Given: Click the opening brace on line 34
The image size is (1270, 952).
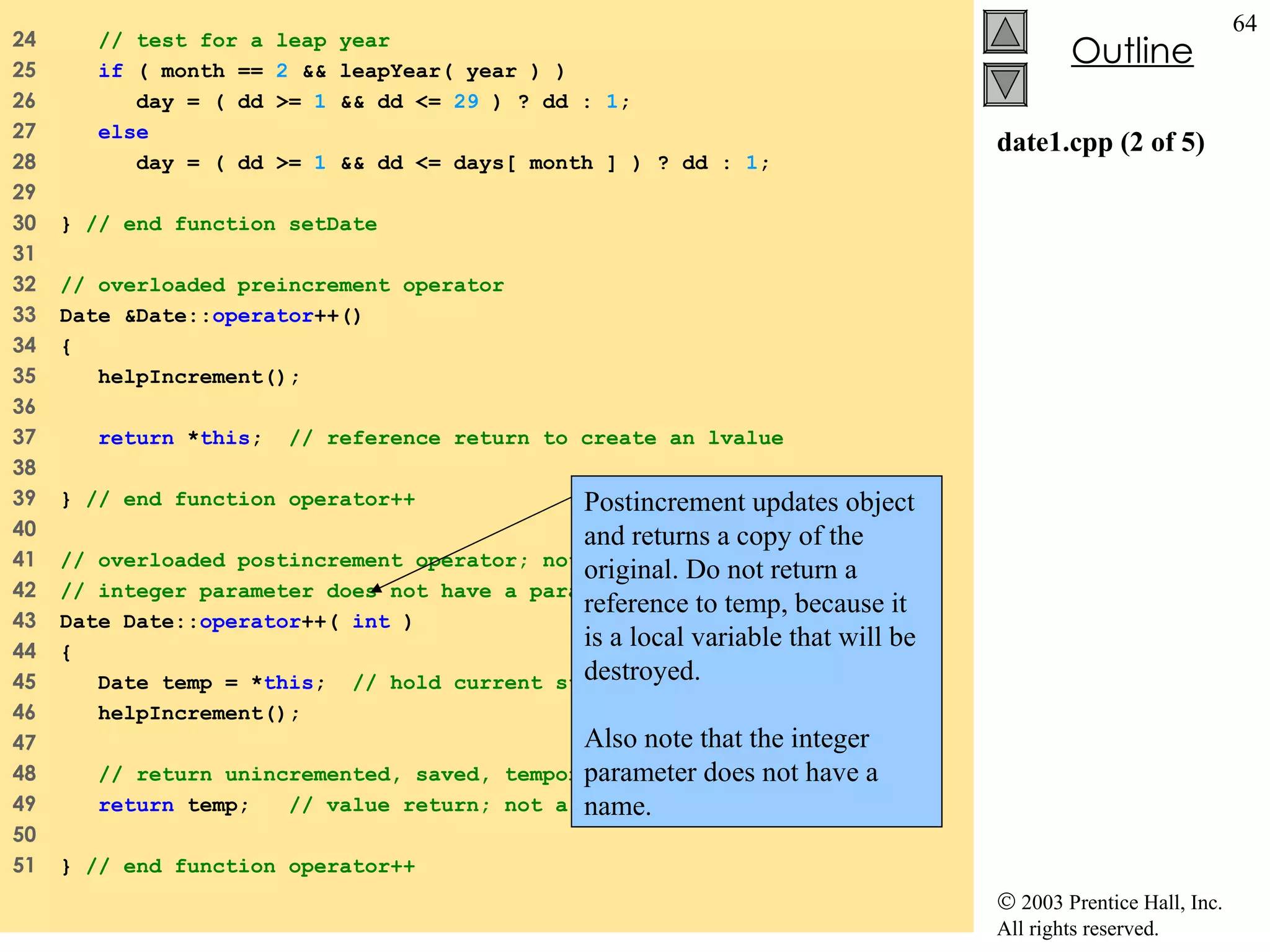Looking at the screenshot, I should 66,346.
